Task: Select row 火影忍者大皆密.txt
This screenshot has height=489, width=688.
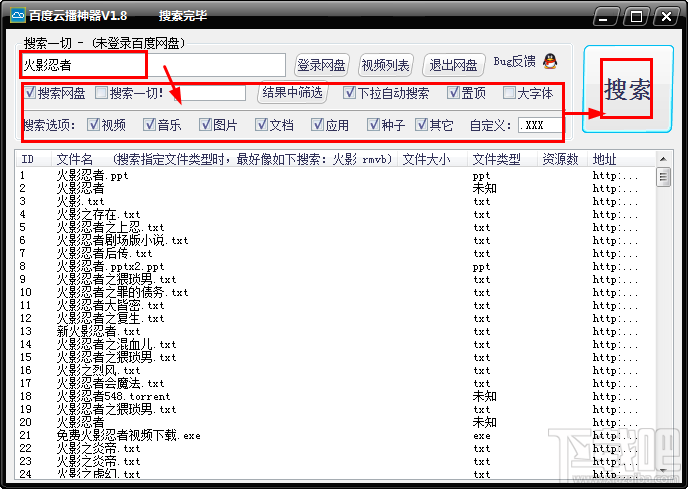Action: click(336, 306)
